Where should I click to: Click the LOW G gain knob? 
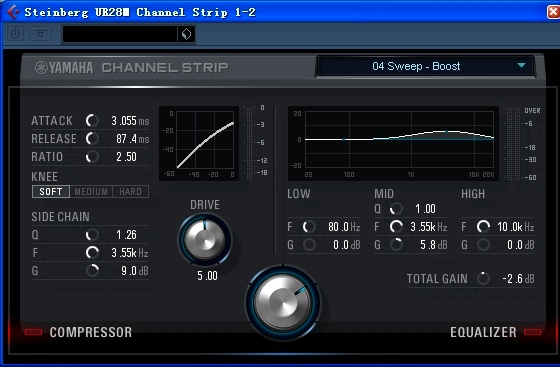pyautogui.click(x=309, y=245)
